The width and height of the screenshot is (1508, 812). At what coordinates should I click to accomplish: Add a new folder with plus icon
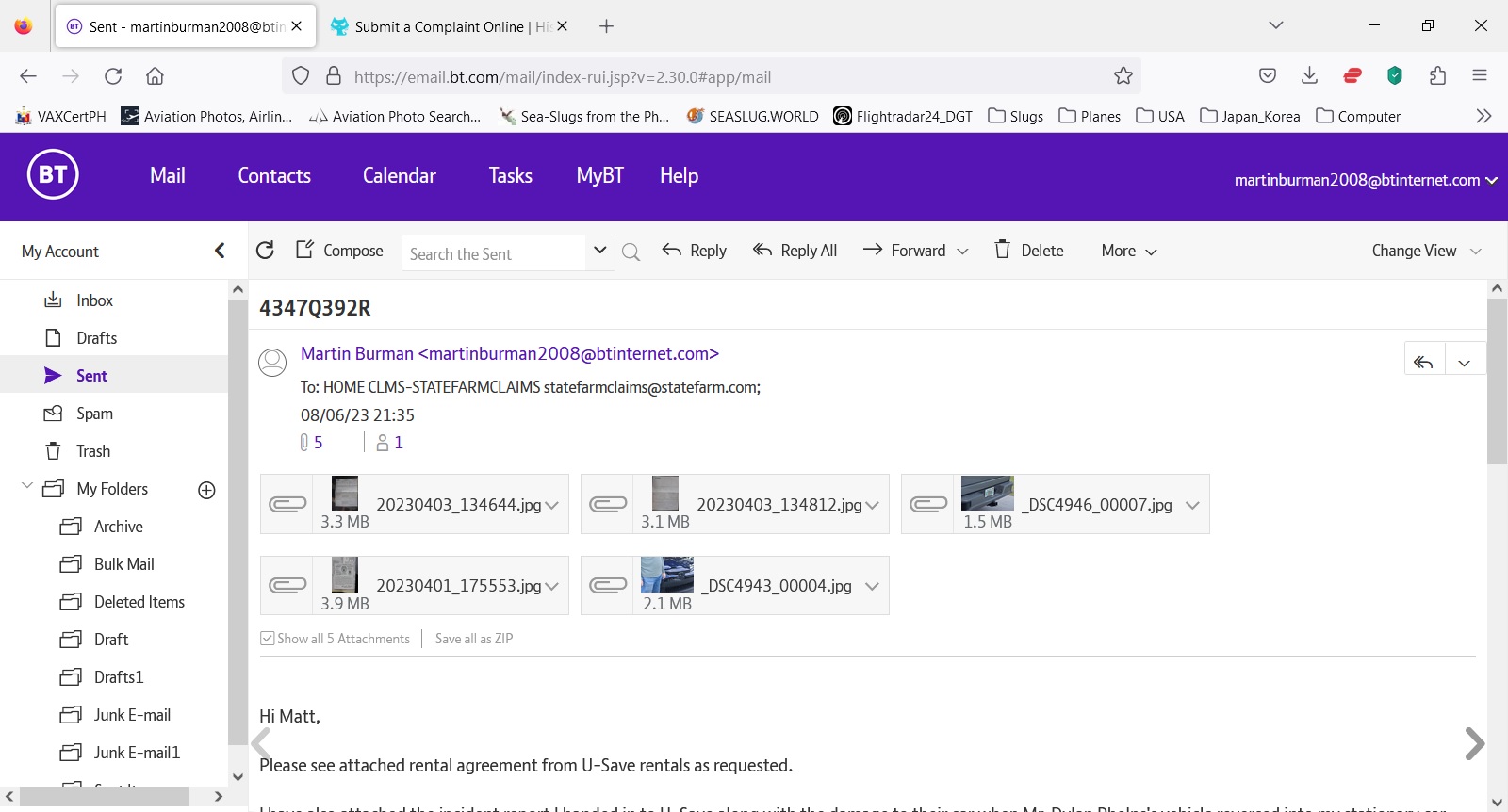207,490
